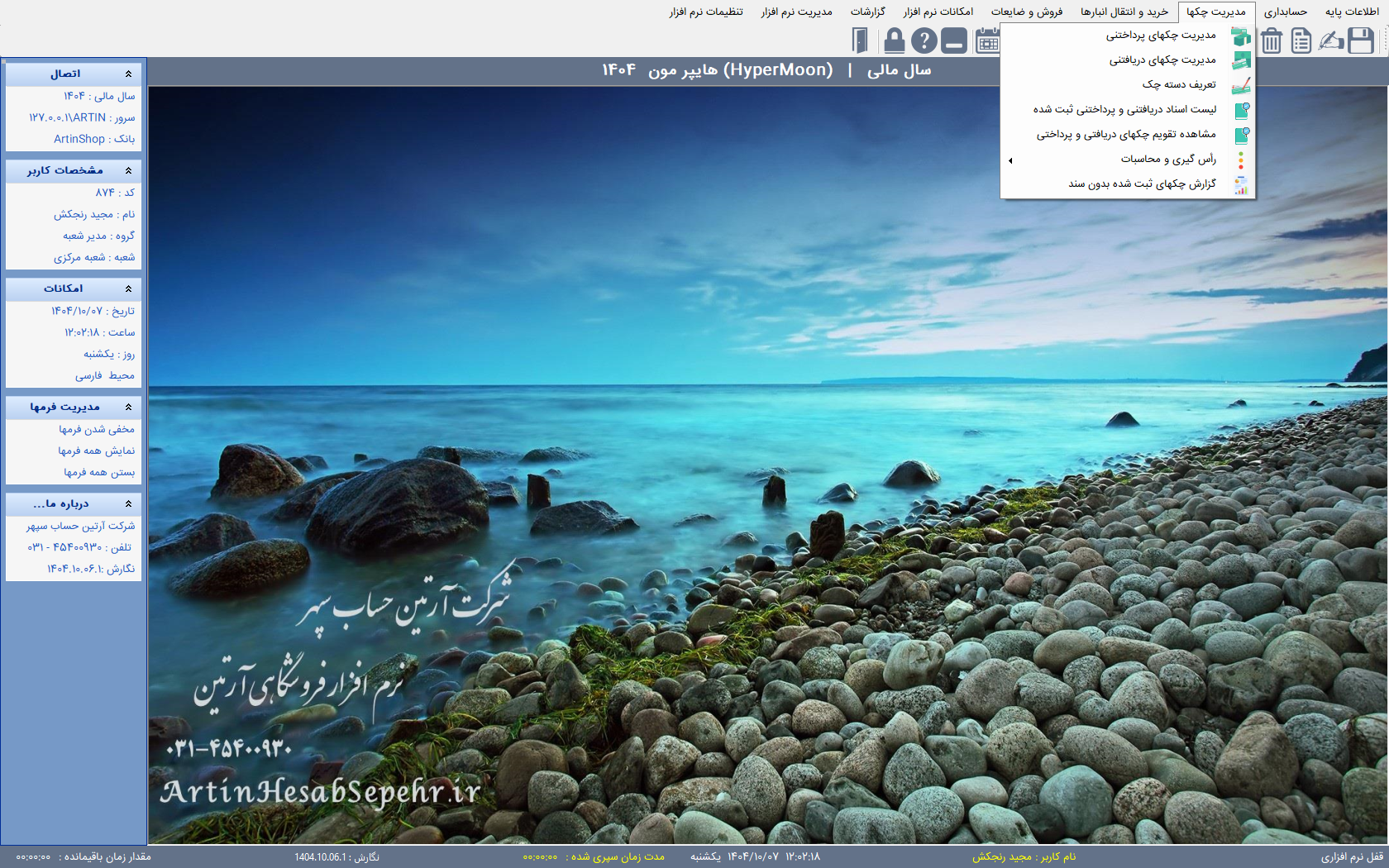Open the گزارشات menu in menu bar
The image size is (1389, 868).
[867, 12]
